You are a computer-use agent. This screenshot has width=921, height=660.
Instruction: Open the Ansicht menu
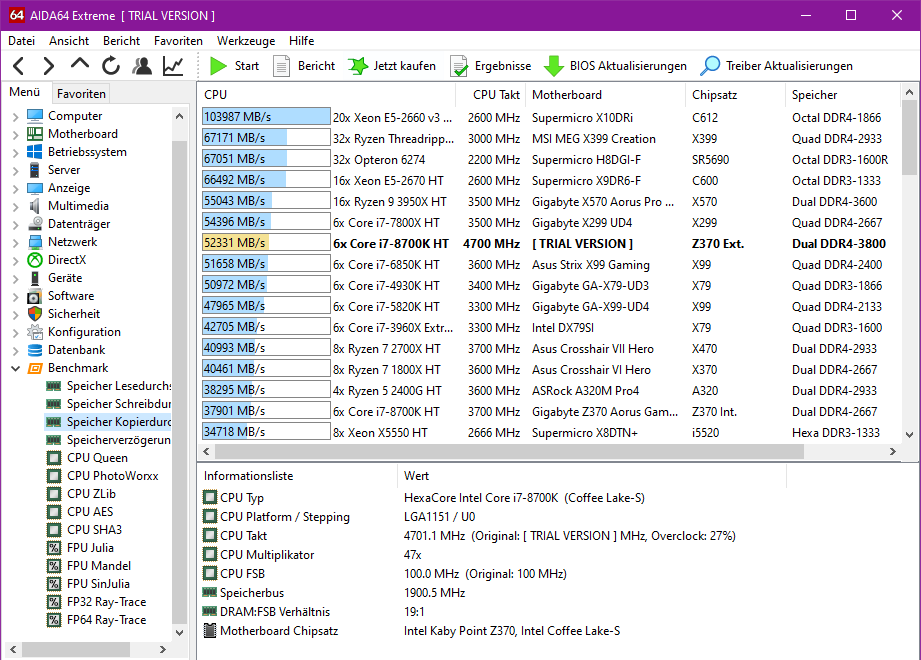click(x=69, y=41)
